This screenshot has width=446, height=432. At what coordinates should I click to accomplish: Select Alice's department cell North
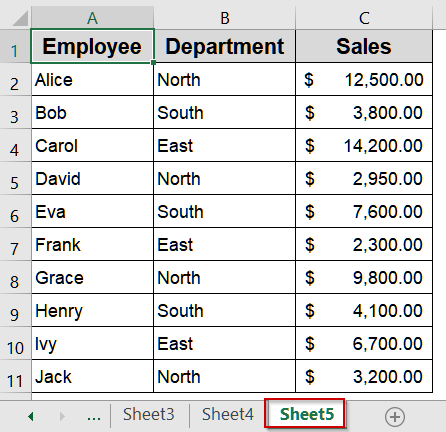(x=225, y=79)
